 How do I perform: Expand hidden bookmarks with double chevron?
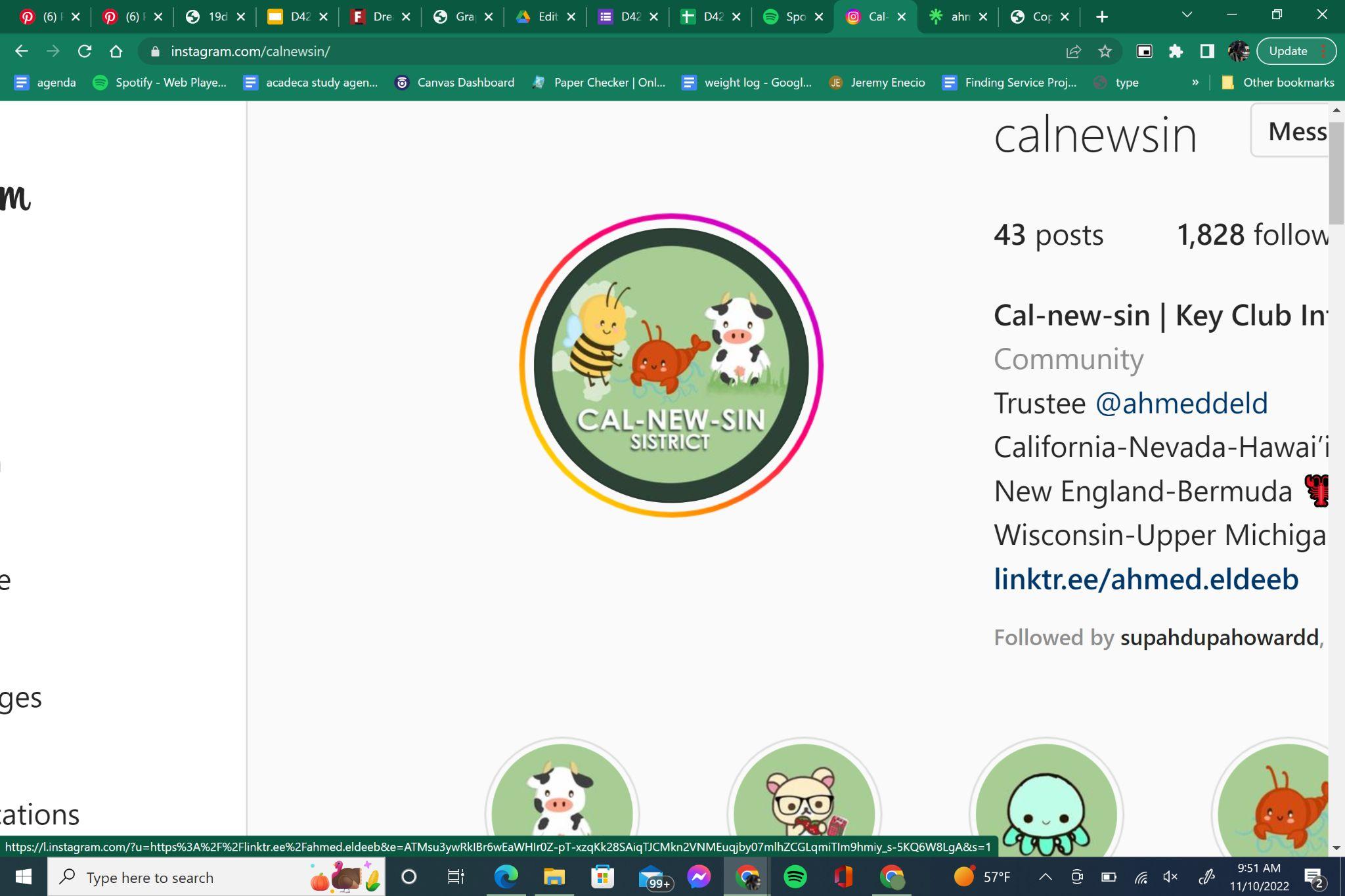1195,83
